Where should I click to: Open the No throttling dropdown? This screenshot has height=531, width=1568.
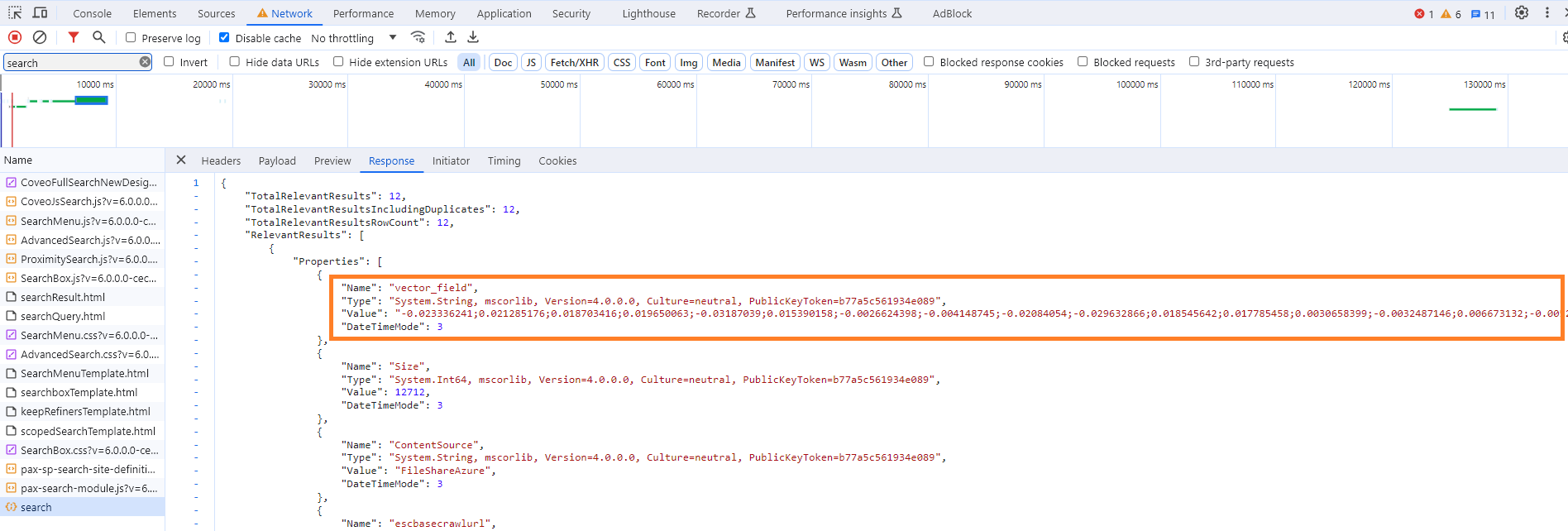pos(353,38)
